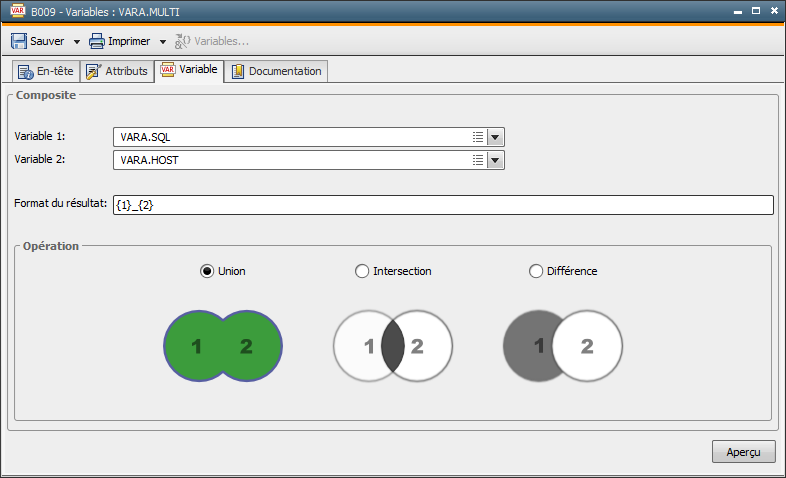The width and height of the screenshot is (786, 478).
Task: Go to the Documentation tab
Action: pyautogui.click(x=276, y=71)
